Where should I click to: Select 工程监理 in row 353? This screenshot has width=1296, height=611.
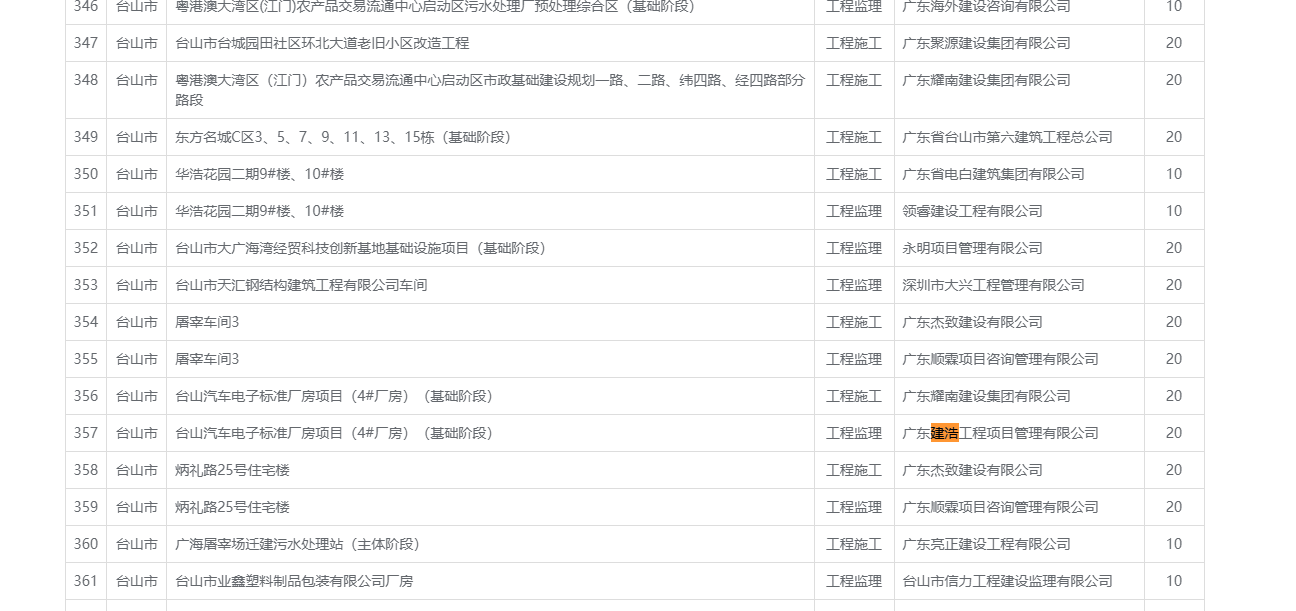[x=854, y=285]
